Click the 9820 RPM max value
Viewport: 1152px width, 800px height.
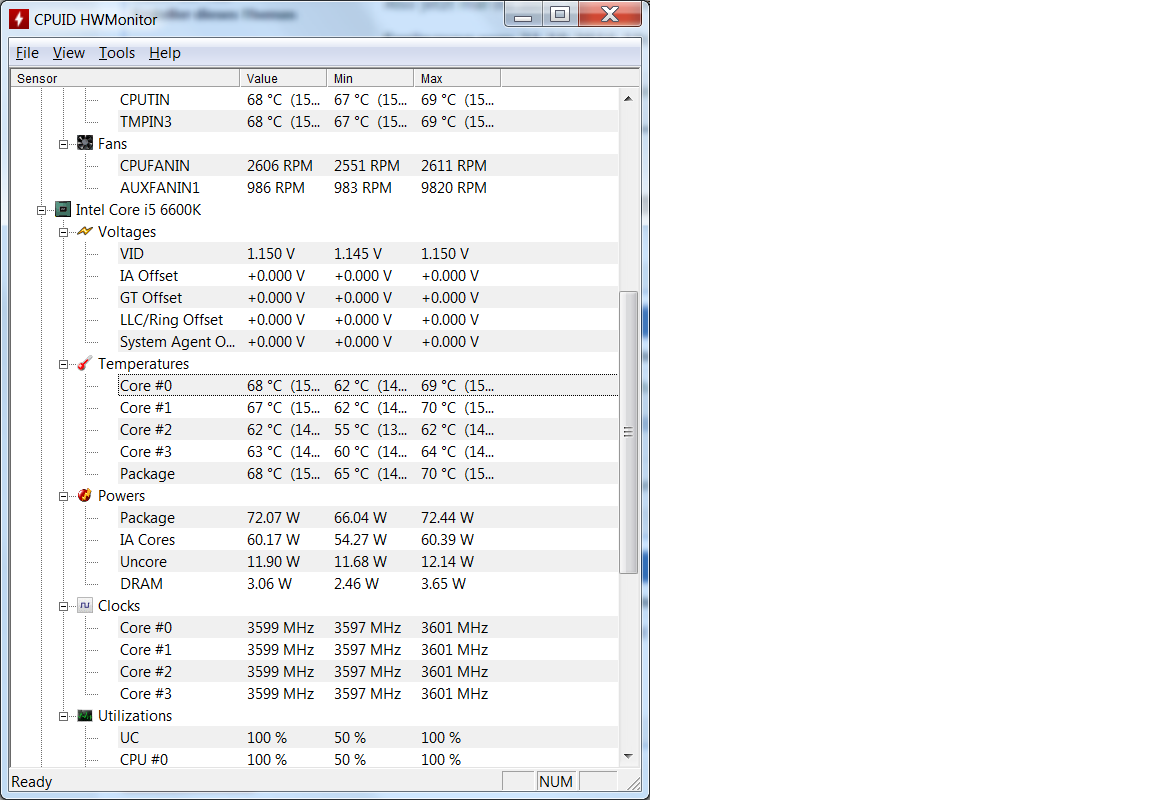coord(454,188)
